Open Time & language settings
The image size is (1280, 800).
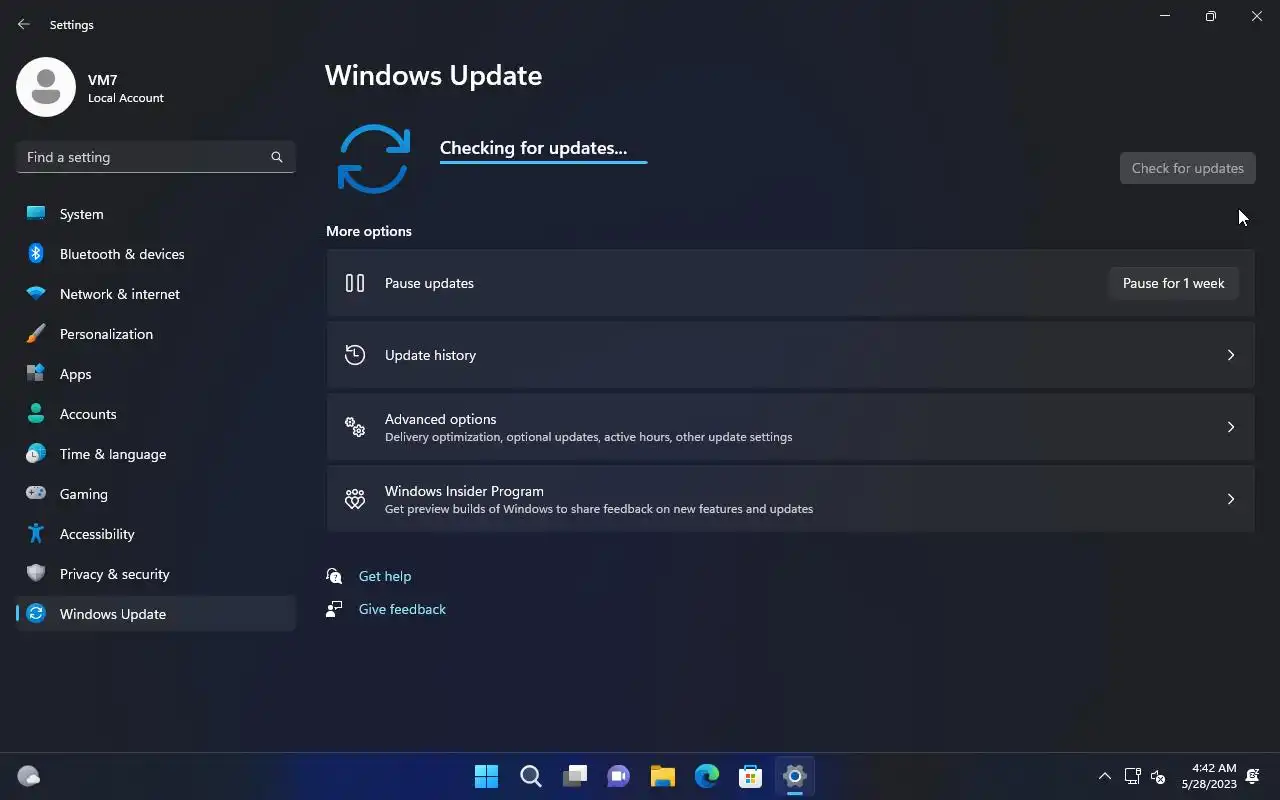tap(156, 454)
